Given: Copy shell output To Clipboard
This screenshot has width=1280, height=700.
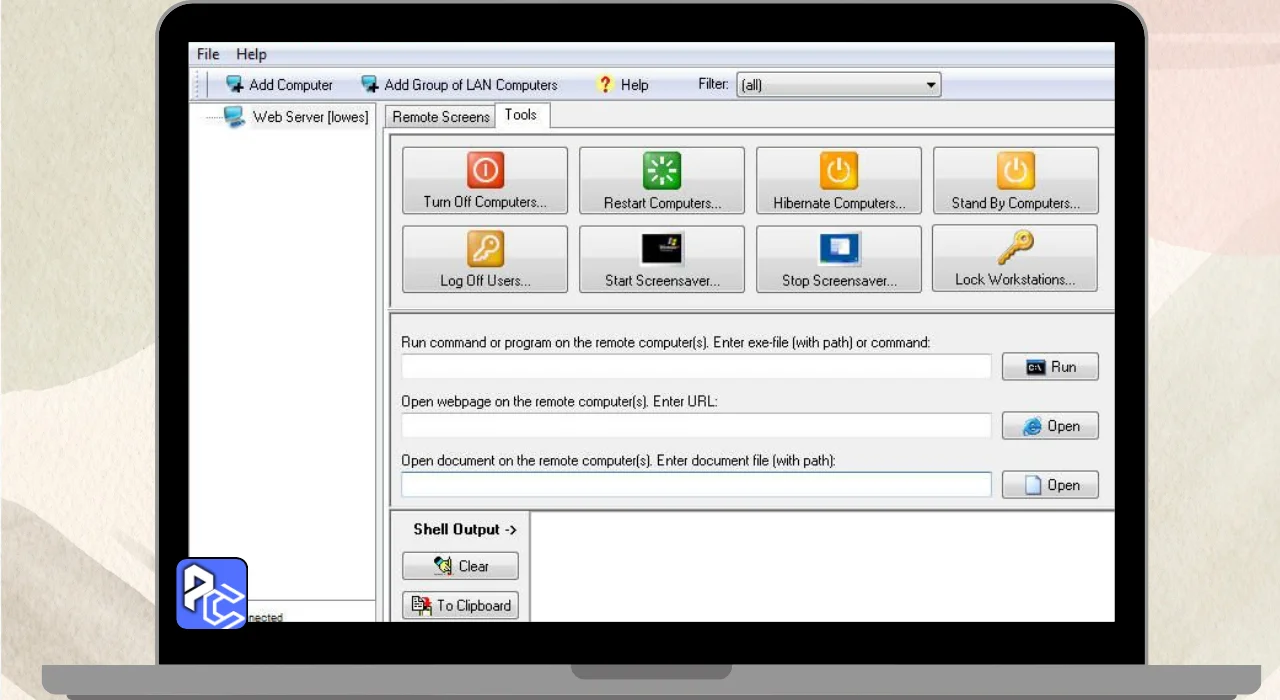Looking at the screenshot, I should pos(460,605).
